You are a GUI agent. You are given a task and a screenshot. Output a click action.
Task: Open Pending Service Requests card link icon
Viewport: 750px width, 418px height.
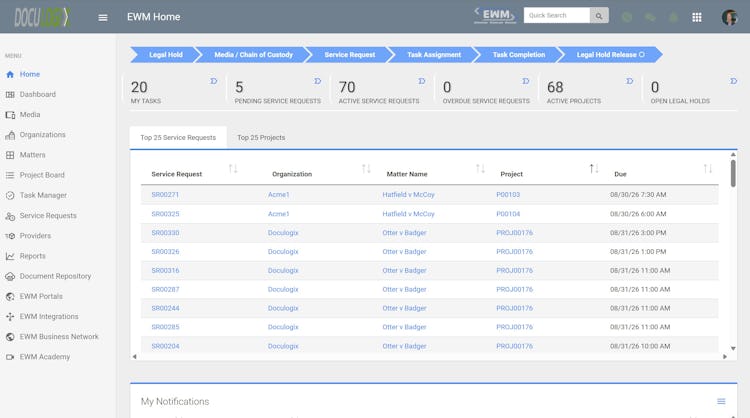(318, 81)
